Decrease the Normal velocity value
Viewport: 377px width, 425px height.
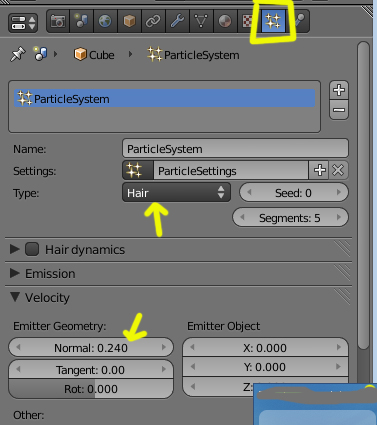(18, 347)
